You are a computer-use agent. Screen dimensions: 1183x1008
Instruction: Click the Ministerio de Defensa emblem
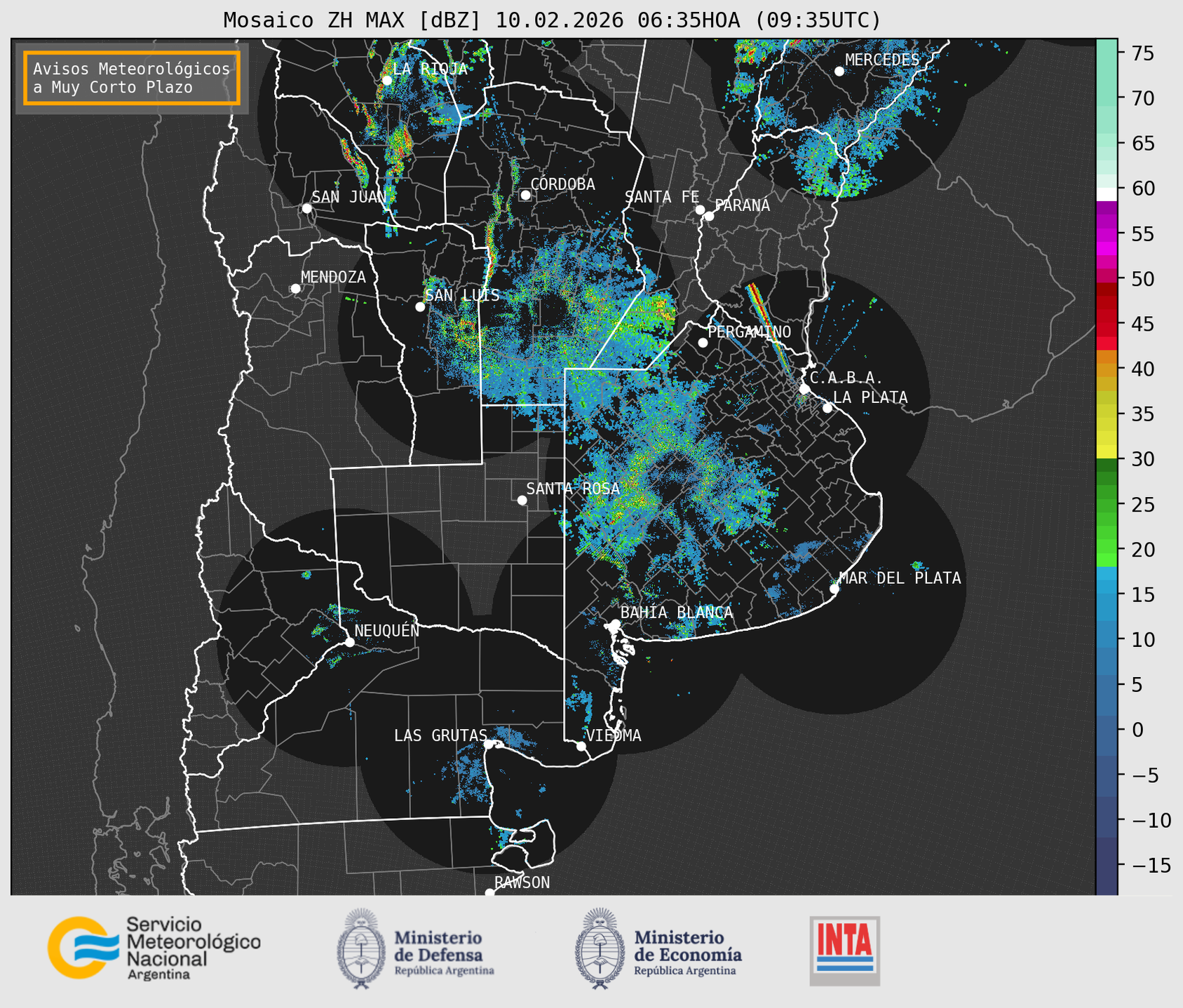click(361, 948)
